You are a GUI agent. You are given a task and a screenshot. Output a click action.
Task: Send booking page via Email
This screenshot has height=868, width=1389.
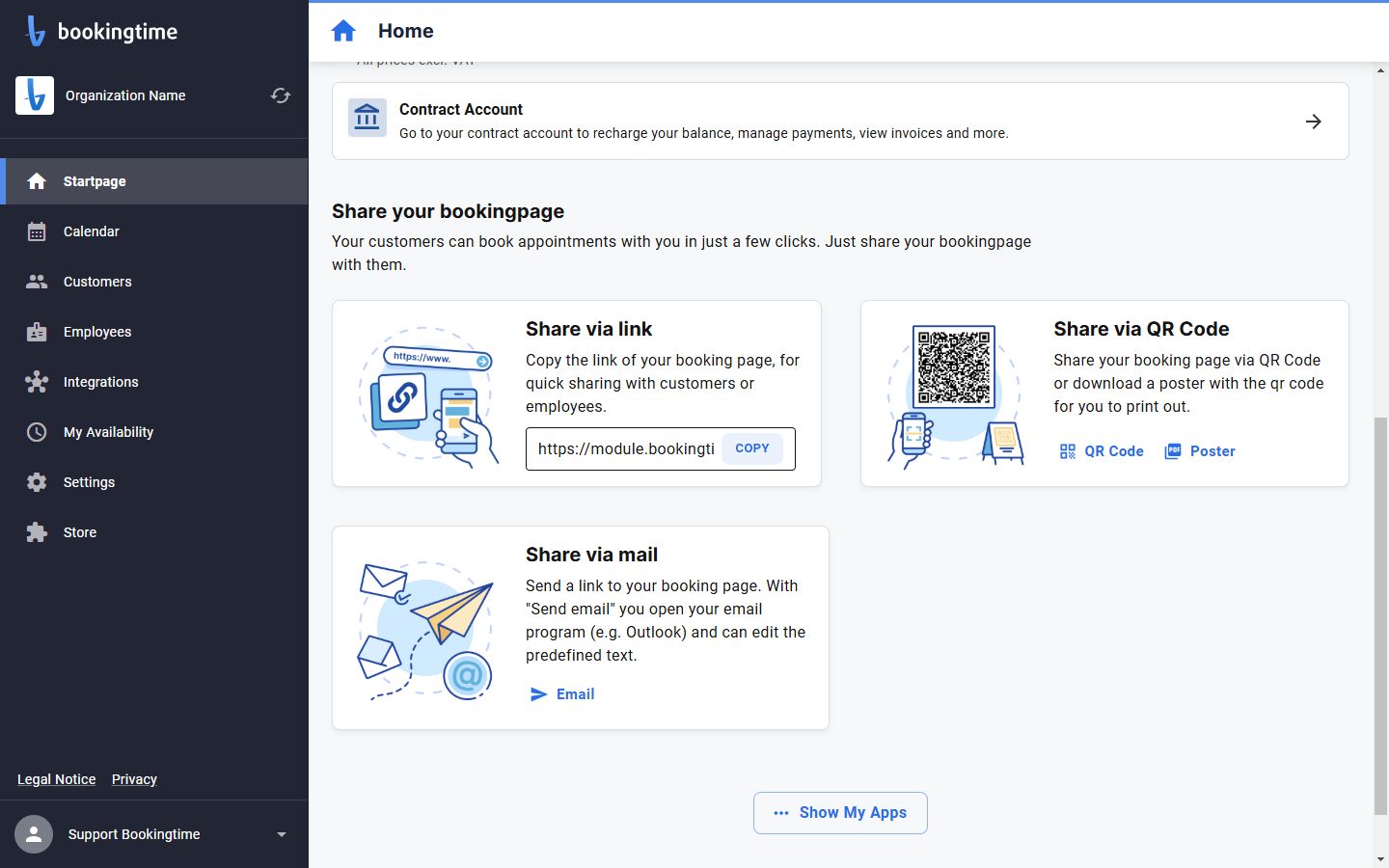point(563,694)
